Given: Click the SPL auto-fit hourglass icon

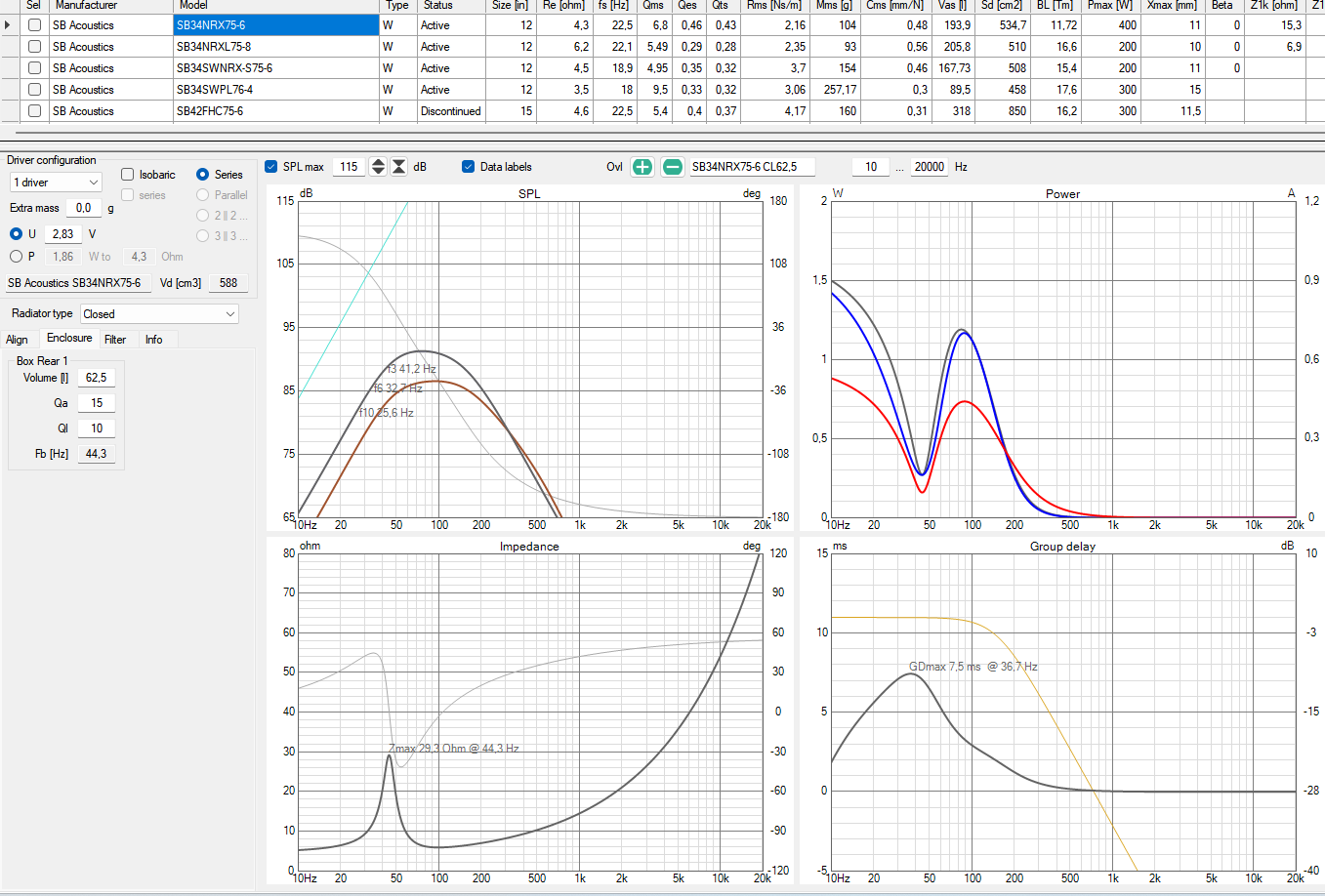Looking at the screenshot, I should (x=399, y=167).
